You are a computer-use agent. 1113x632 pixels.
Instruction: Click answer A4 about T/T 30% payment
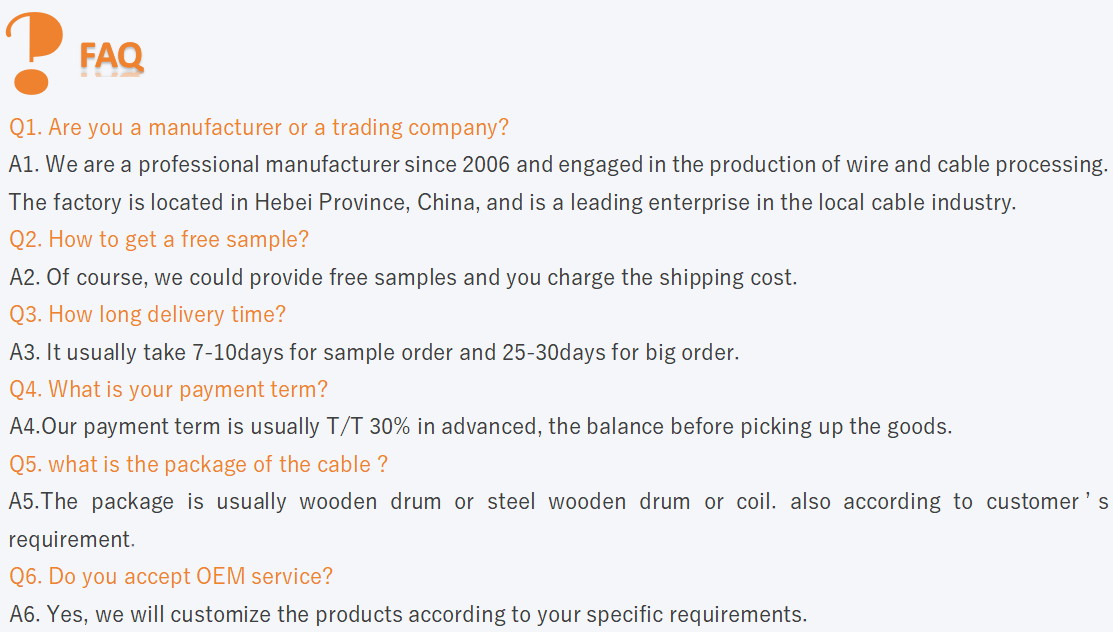pyautogui.click(x=480, y=427)
